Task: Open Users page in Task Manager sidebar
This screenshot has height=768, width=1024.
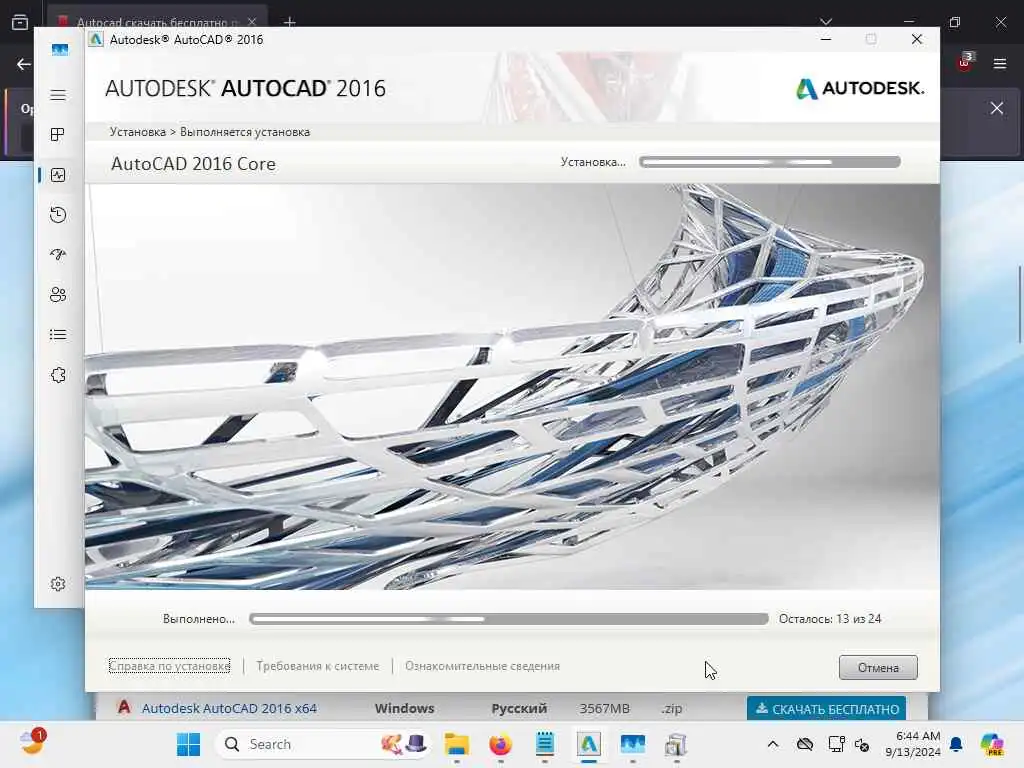Action: coord(58,295)
